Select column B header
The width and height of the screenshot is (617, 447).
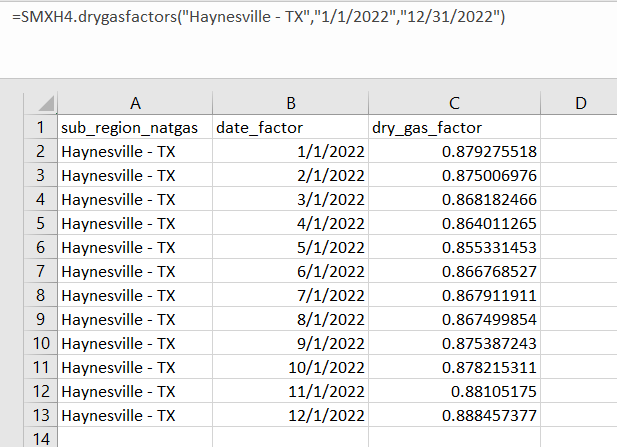click(x=290, y=103)
